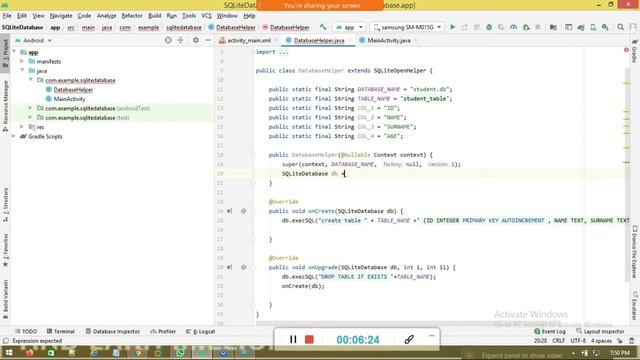Image resolution: width=640 pixels, height=360 pixels.
Task: Stop the screen recording
Action: click(x=309, y=339)
